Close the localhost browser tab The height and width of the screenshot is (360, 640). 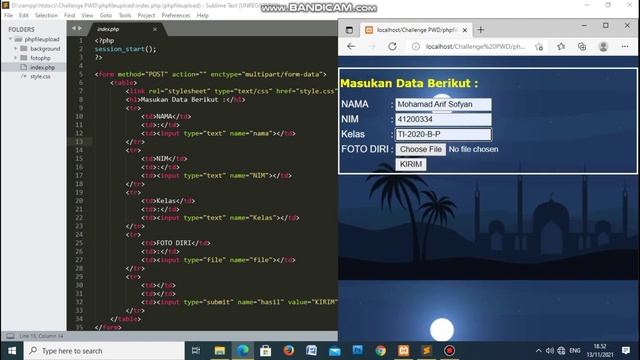click(x=464, y=30)
